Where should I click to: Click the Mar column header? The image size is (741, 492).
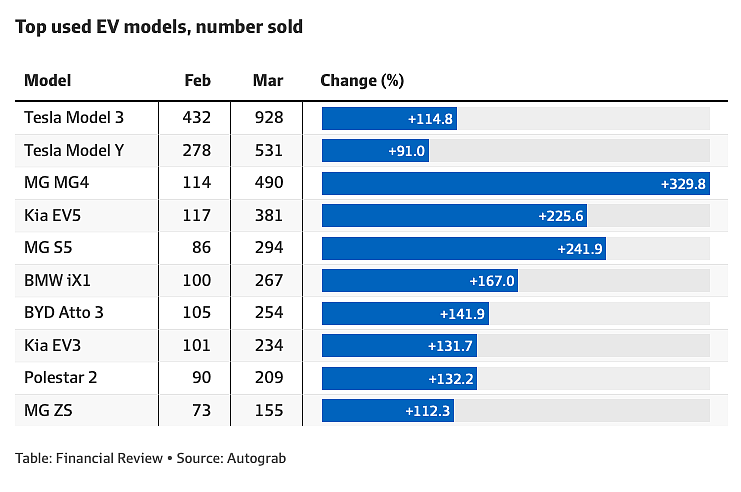[x=268, y=80]
